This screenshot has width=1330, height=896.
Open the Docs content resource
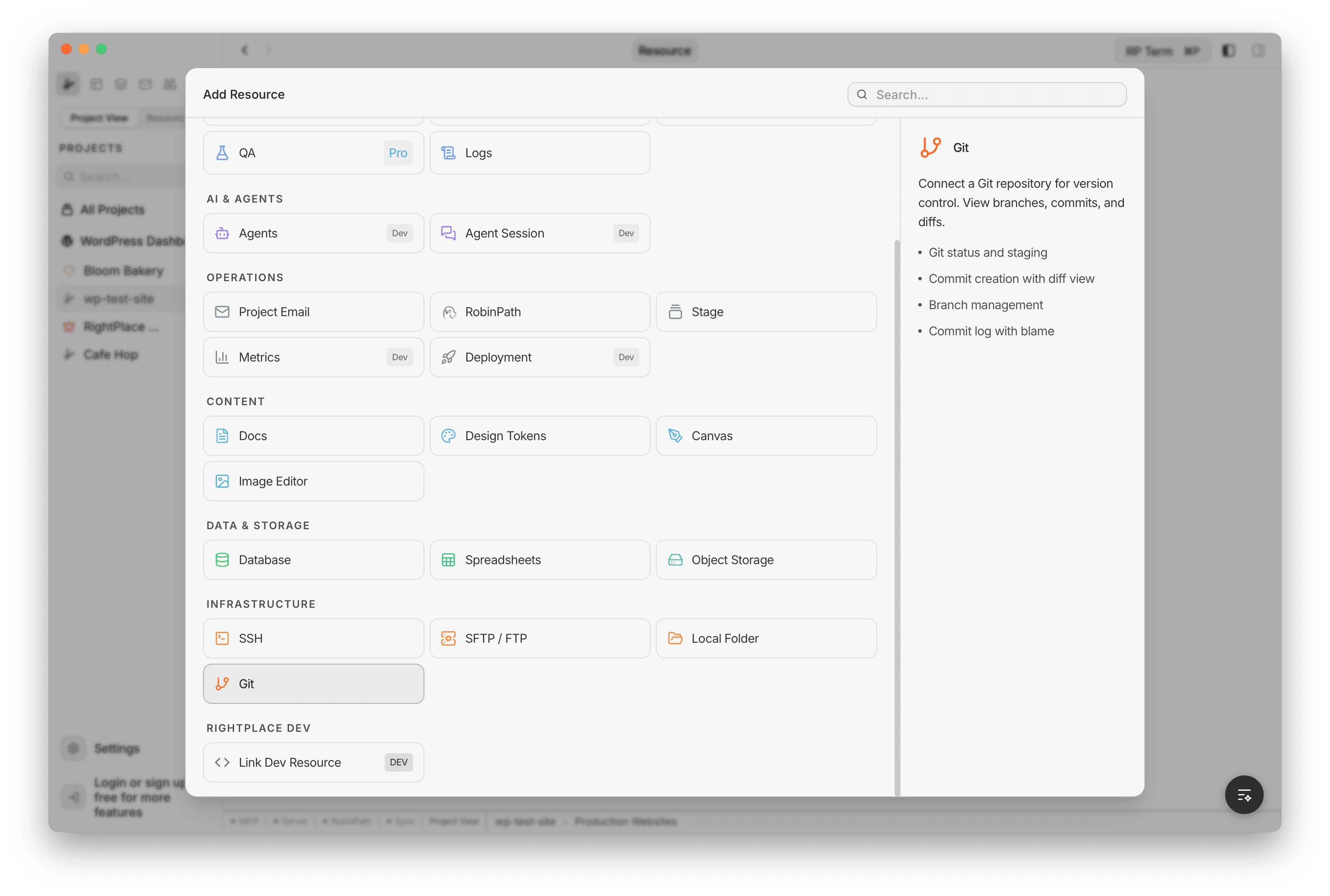[x=313, y=435]
